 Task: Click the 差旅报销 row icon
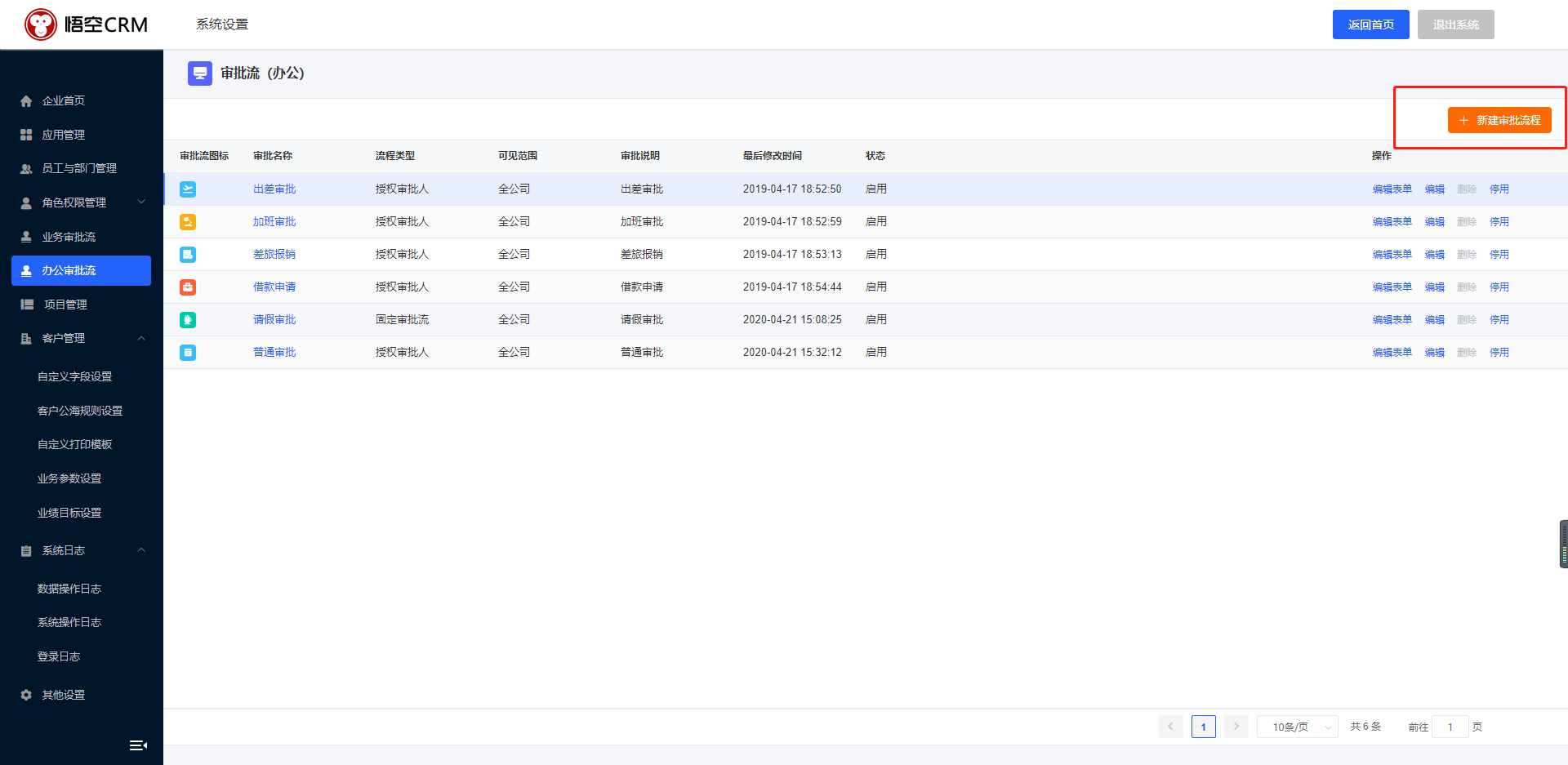click(188, 255)
